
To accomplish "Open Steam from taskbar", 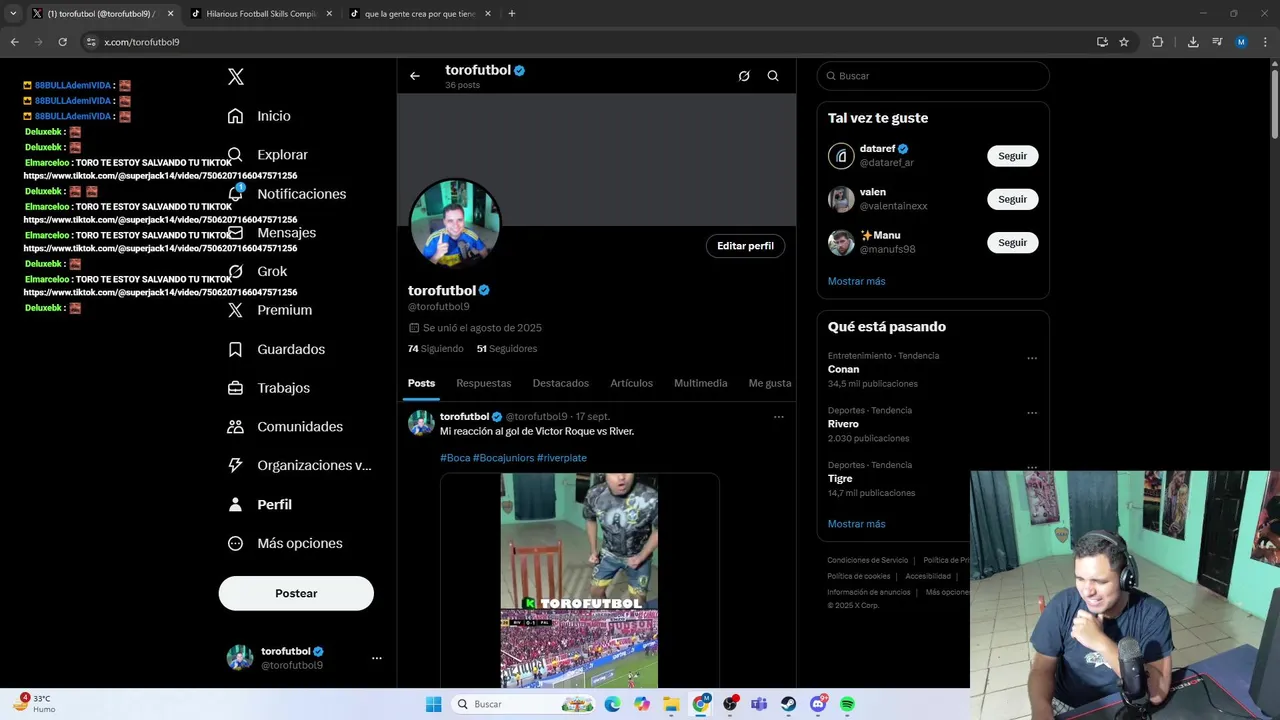I will pyautogui.click(x=788, y=704).
